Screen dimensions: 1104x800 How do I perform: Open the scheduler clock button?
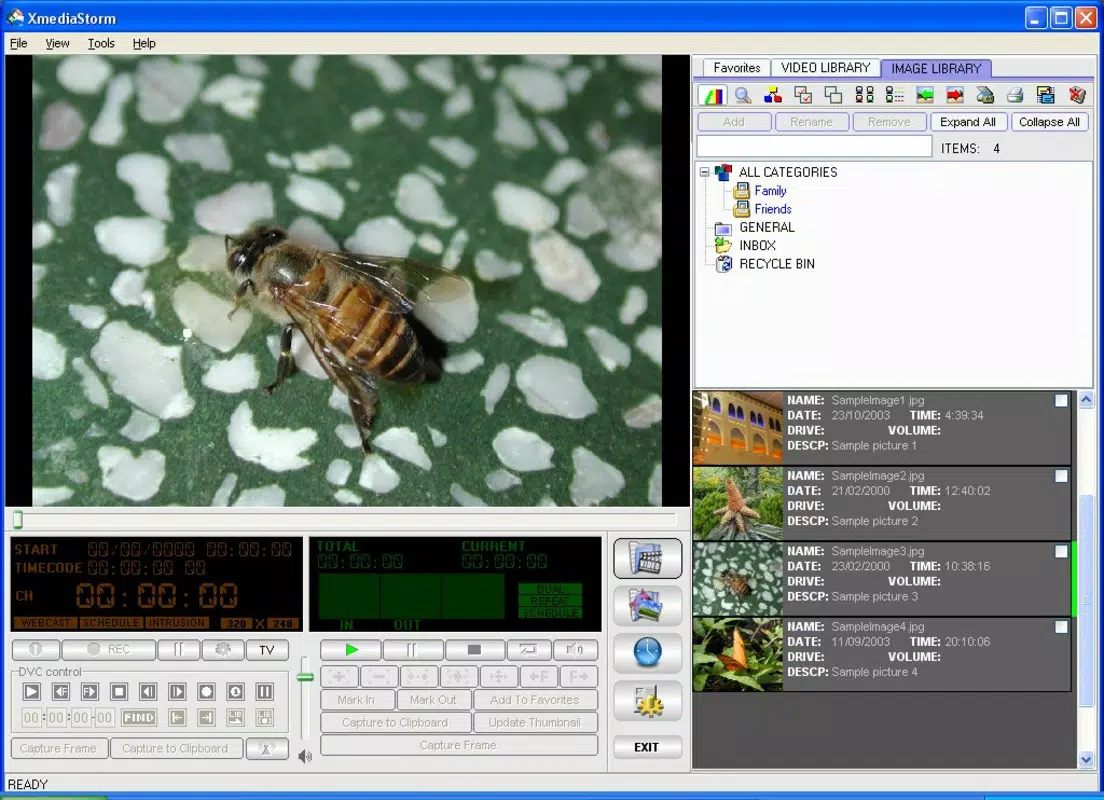click(x=648, y=653)
